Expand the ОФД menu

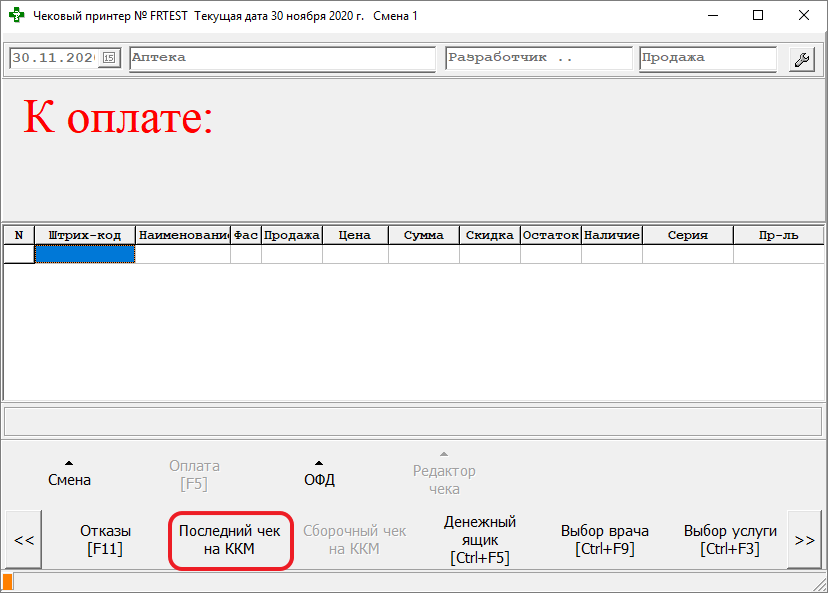[319, 473]
